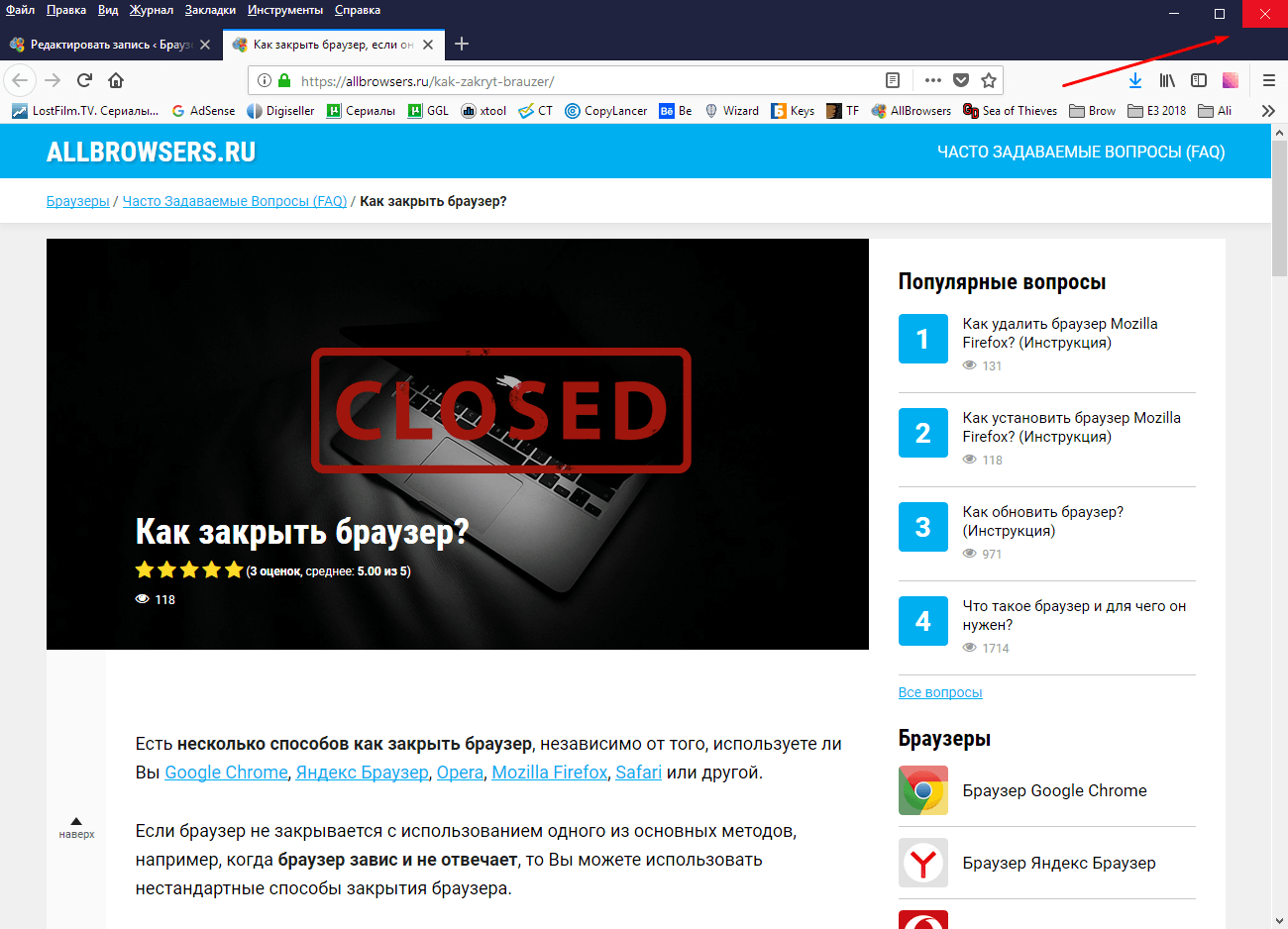The image size is (1288, 929).
Task: Open the AdSense bookmark
Action: click(x=204, y=111)
